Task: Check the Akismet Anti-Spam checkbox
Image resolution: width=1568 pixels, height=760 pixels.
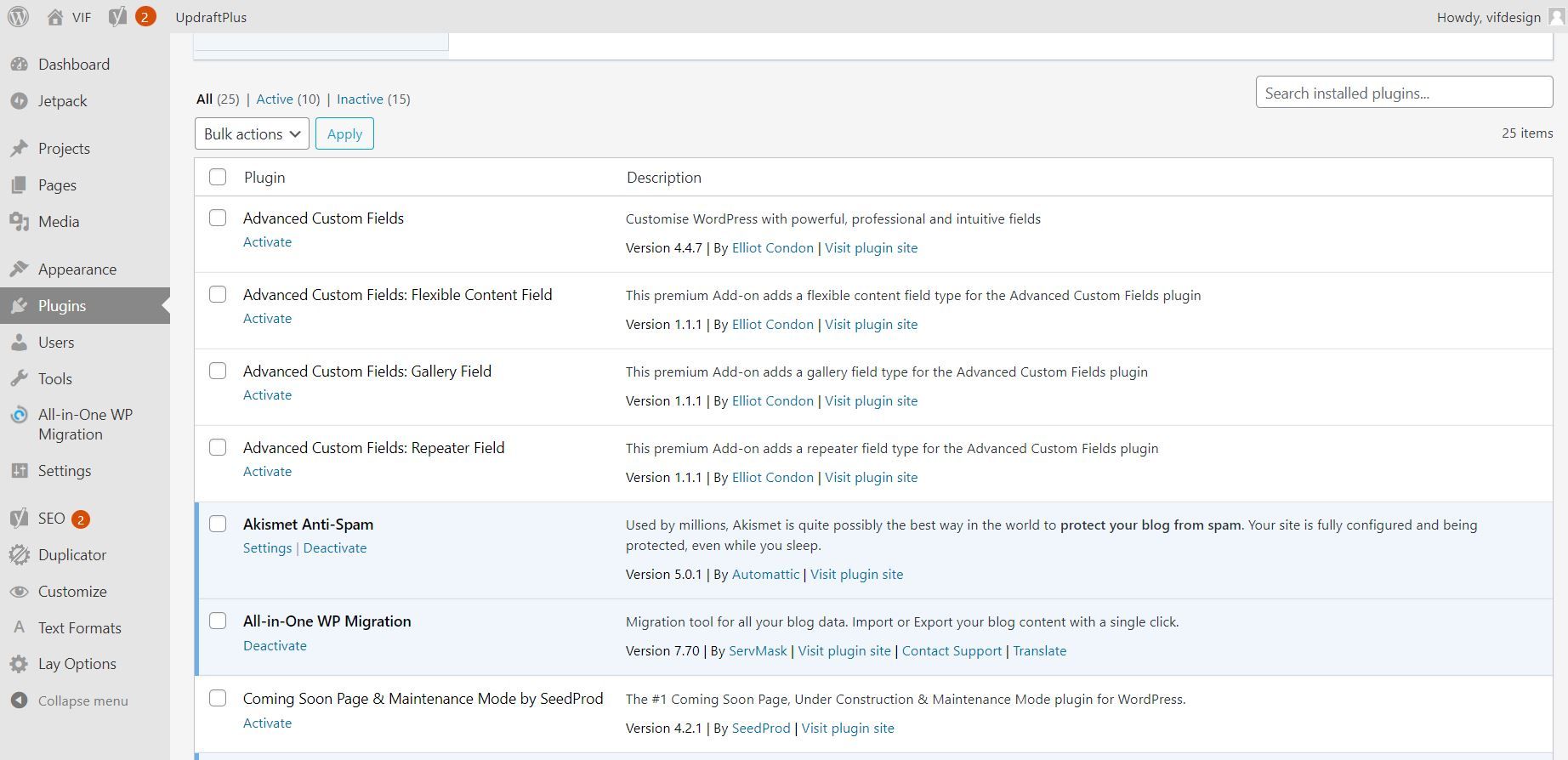Action: [x=218, y=524]
